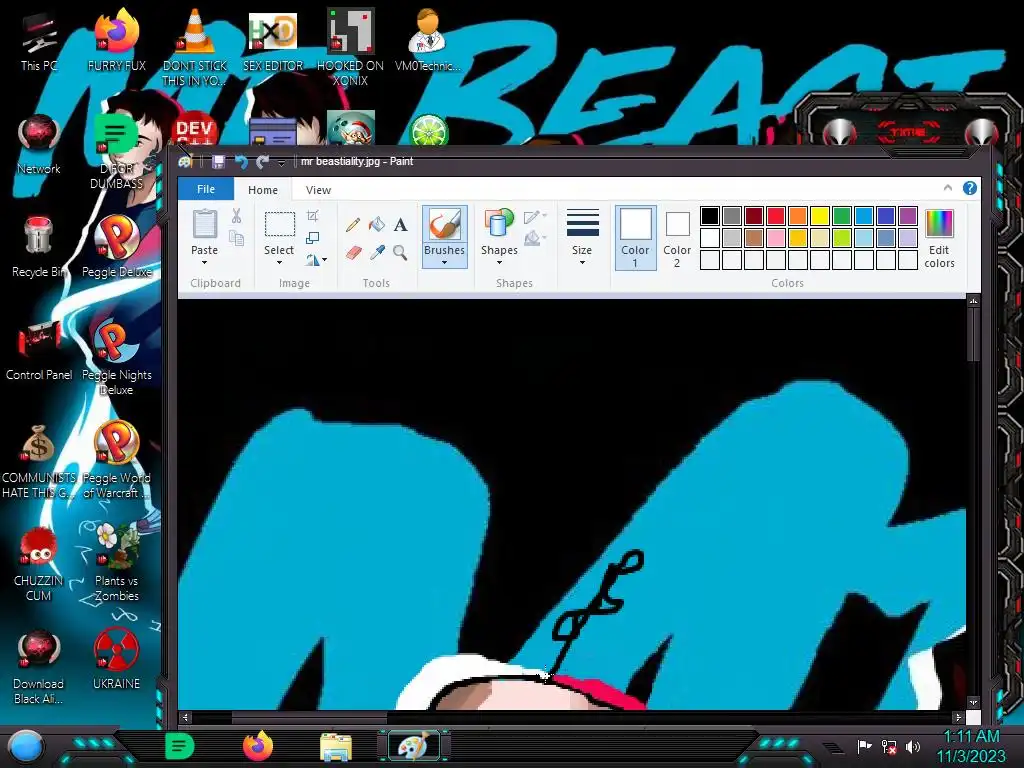Viewport: 1024px width, 768px height.
Task: Click the vertical scrollbar thumb in Paint
Action: pos(973,334)
